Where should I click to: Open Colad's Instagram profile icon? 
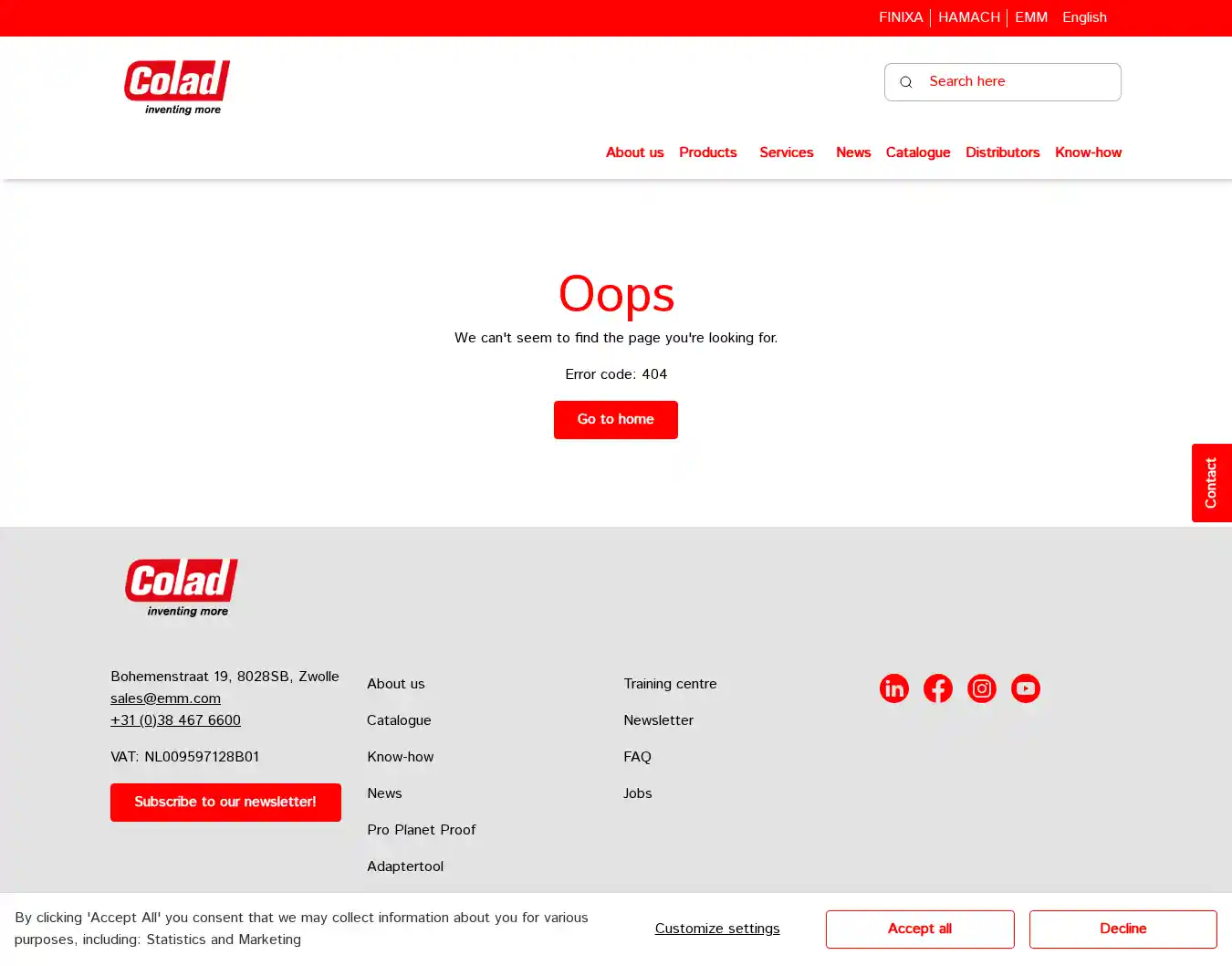[x=981, y=688]
